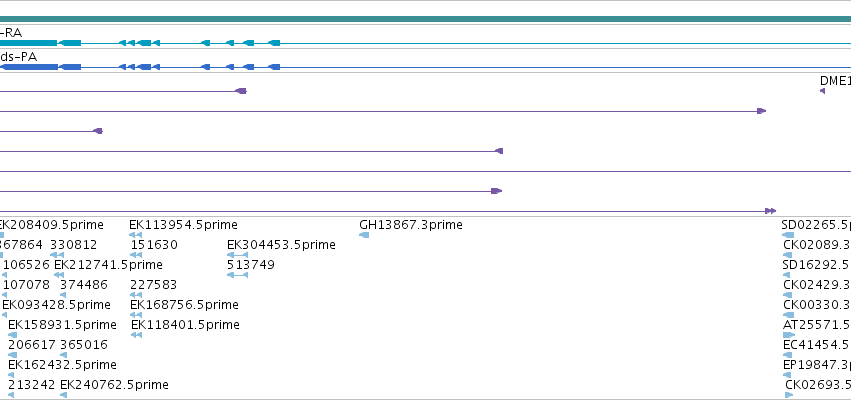851x400 pixels.
Task: Select the arrow glyph under 374486
Action: tap(63, 295)
